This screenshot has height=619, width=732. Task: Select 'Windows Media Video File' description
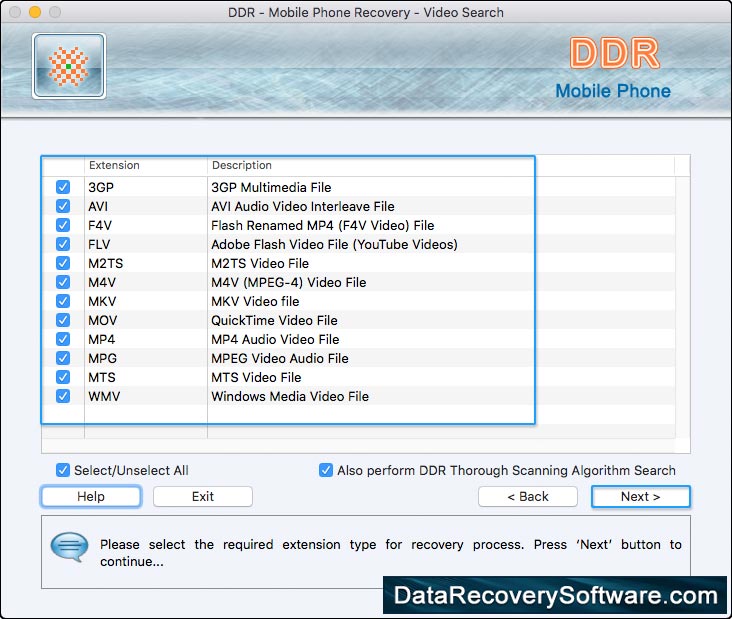pos(290,396)
